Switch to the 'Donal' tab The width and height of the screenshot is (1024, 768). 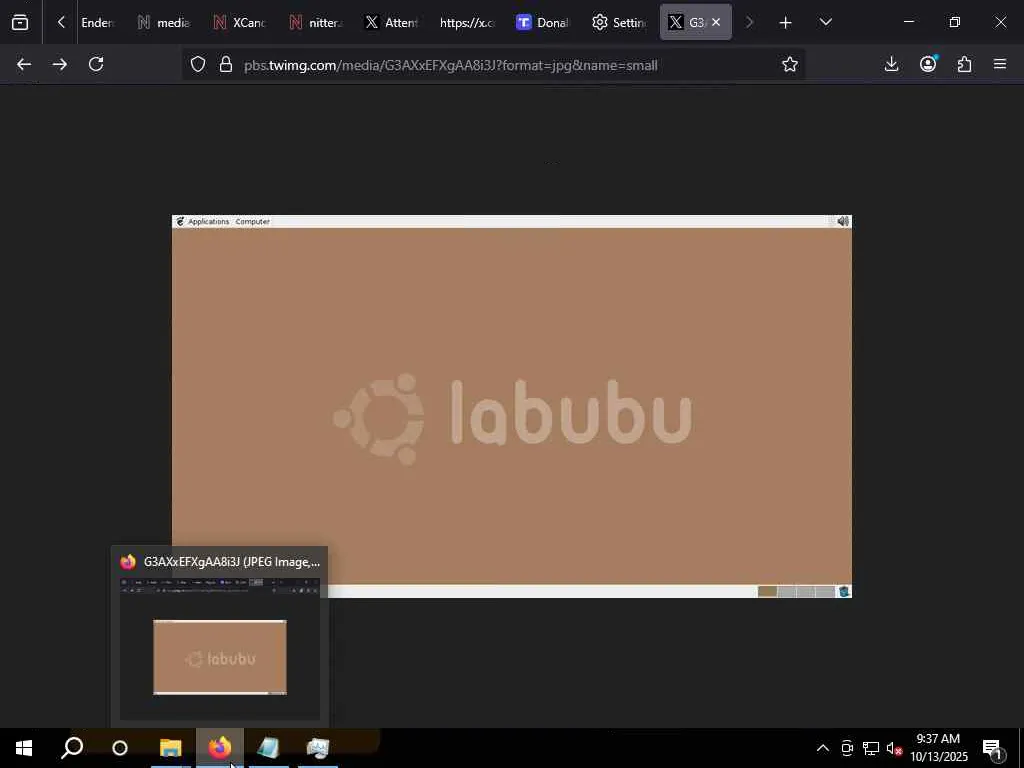[543, 22]
